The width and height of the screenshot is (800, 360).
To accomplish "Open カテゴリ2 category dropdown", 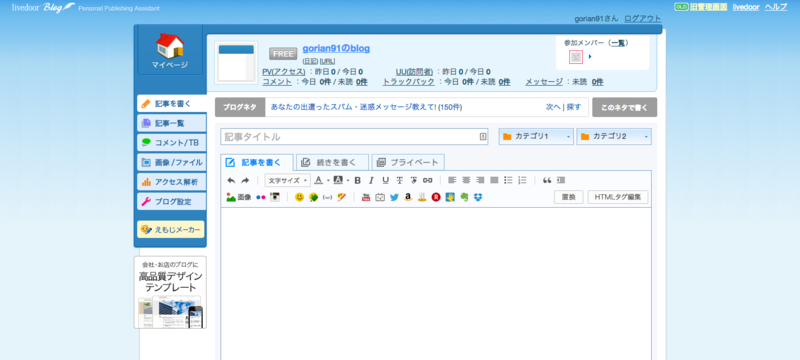I will (614, 137).
